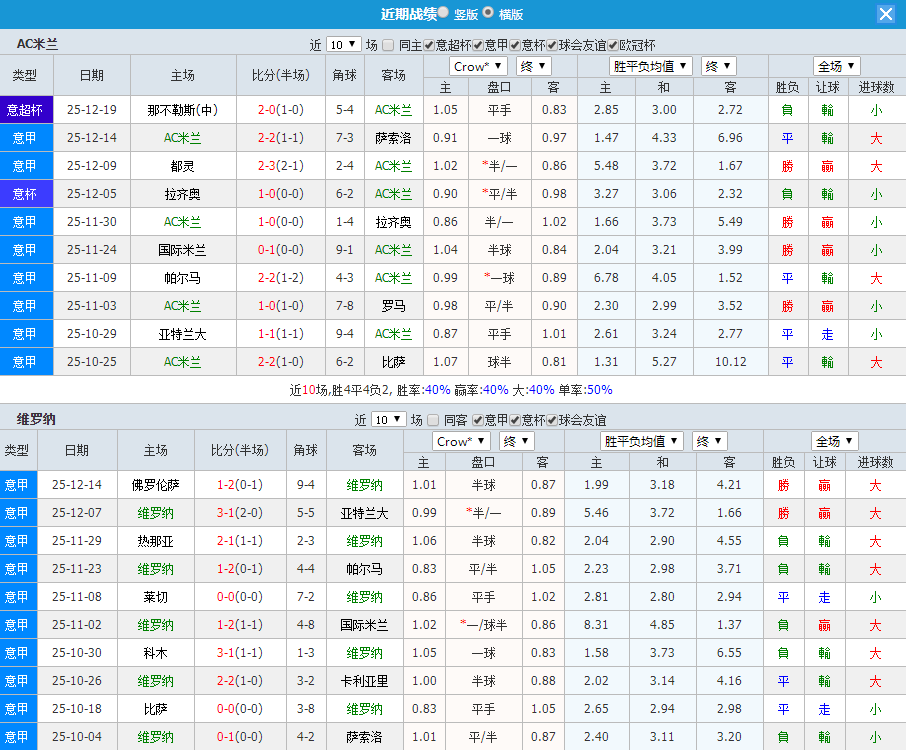Open the 全场 scope dropdown in 维罗纳 section

point(834,440)
